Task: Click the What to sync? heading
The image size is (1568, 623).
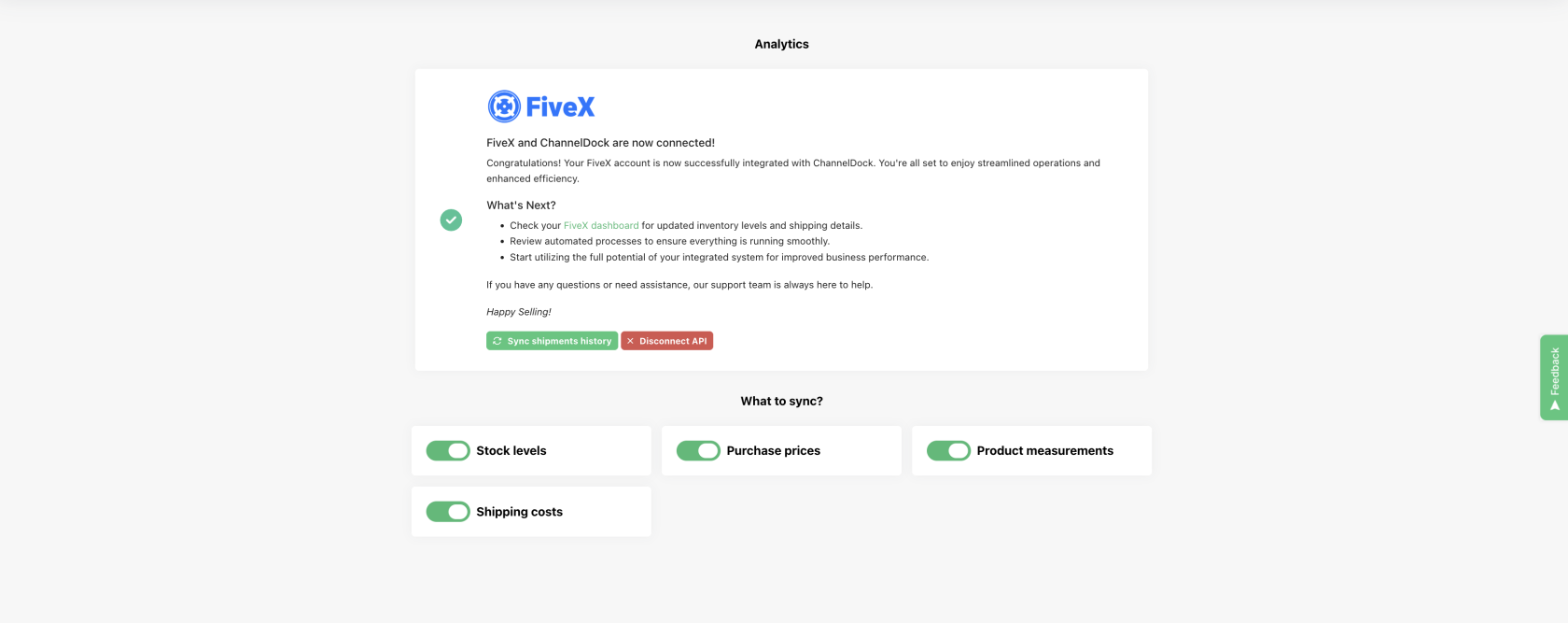Action: (782, 402)
